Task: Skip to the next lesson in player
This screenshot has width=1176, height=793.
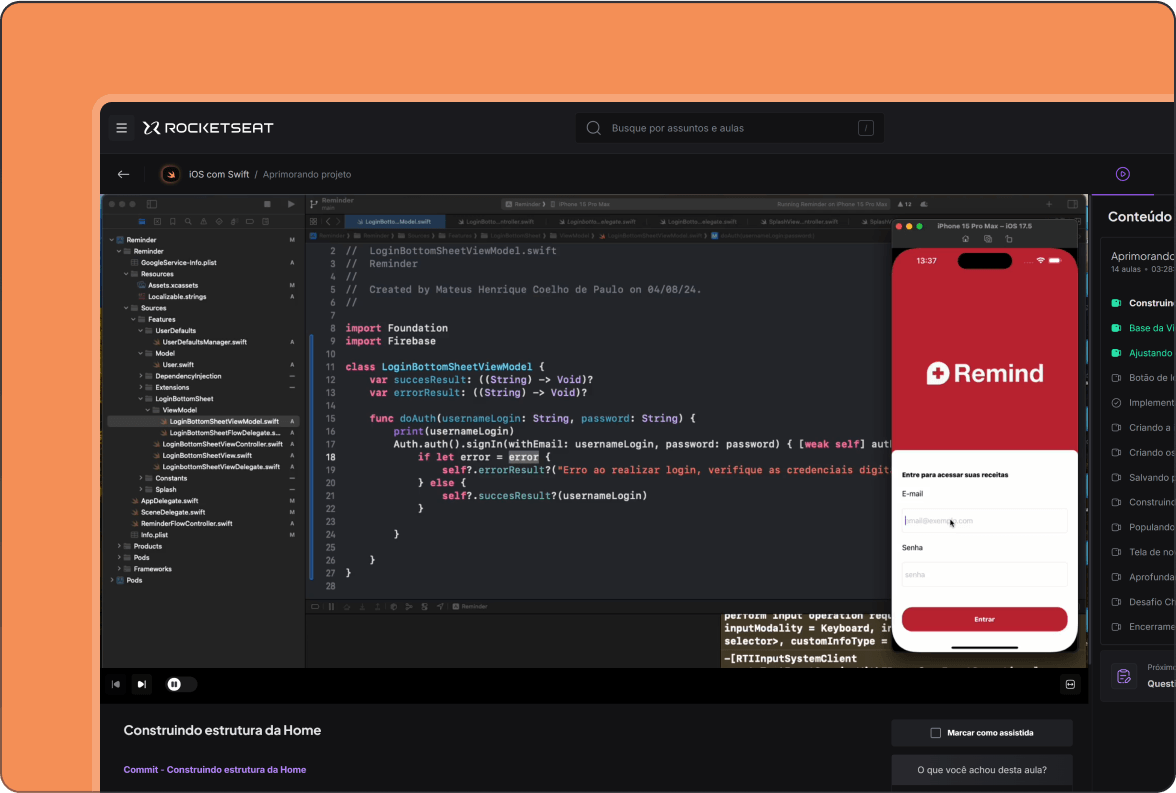Action: click(x=142, y=684)
